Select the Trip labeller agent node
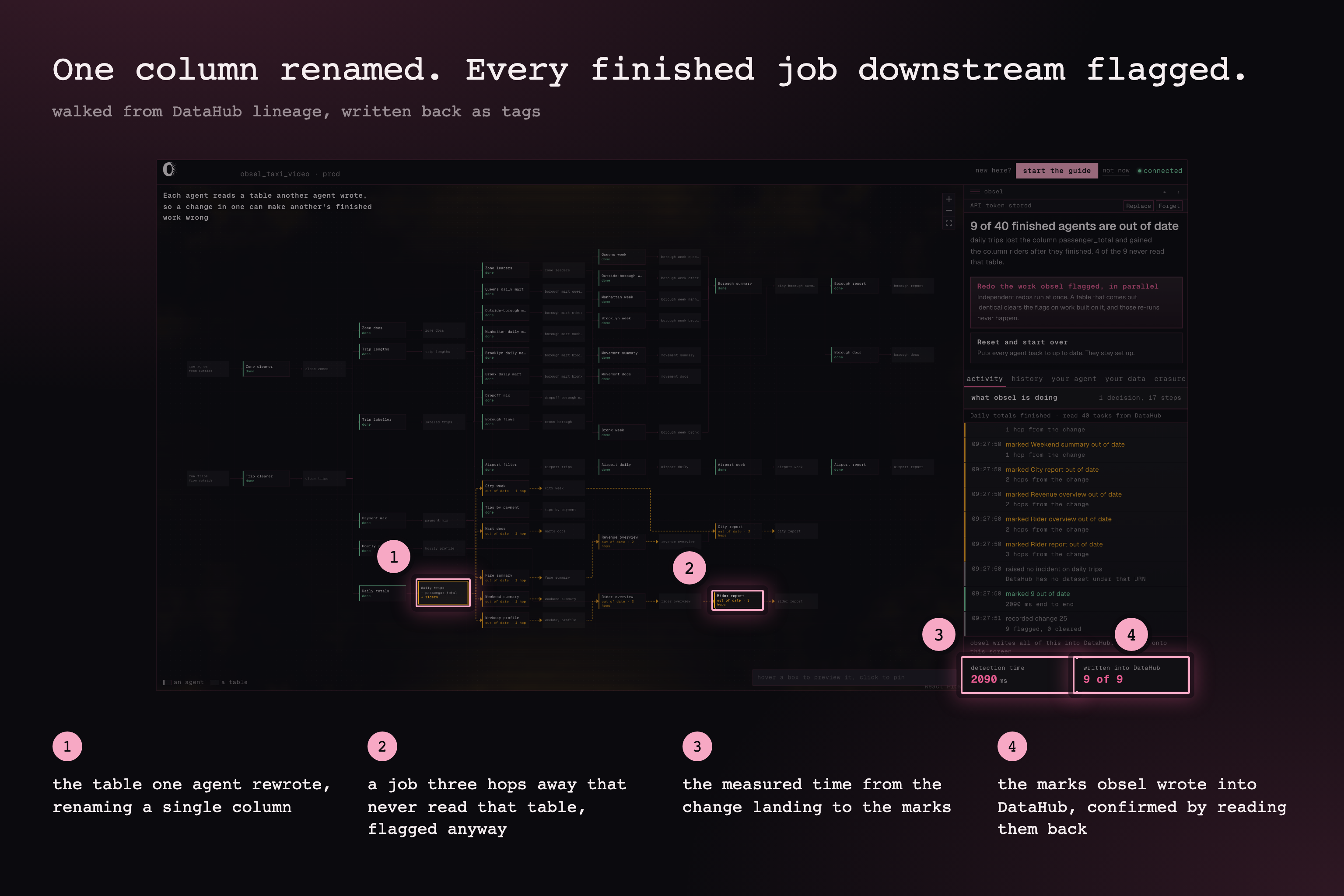 tap(382, 422)
